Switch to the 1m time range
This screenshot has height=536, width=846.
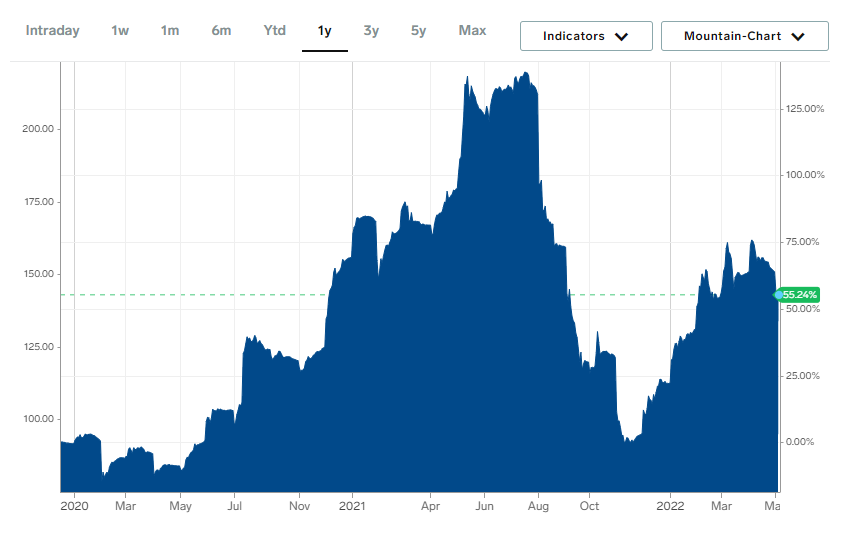pyautogui.click(x=170, y=31)
